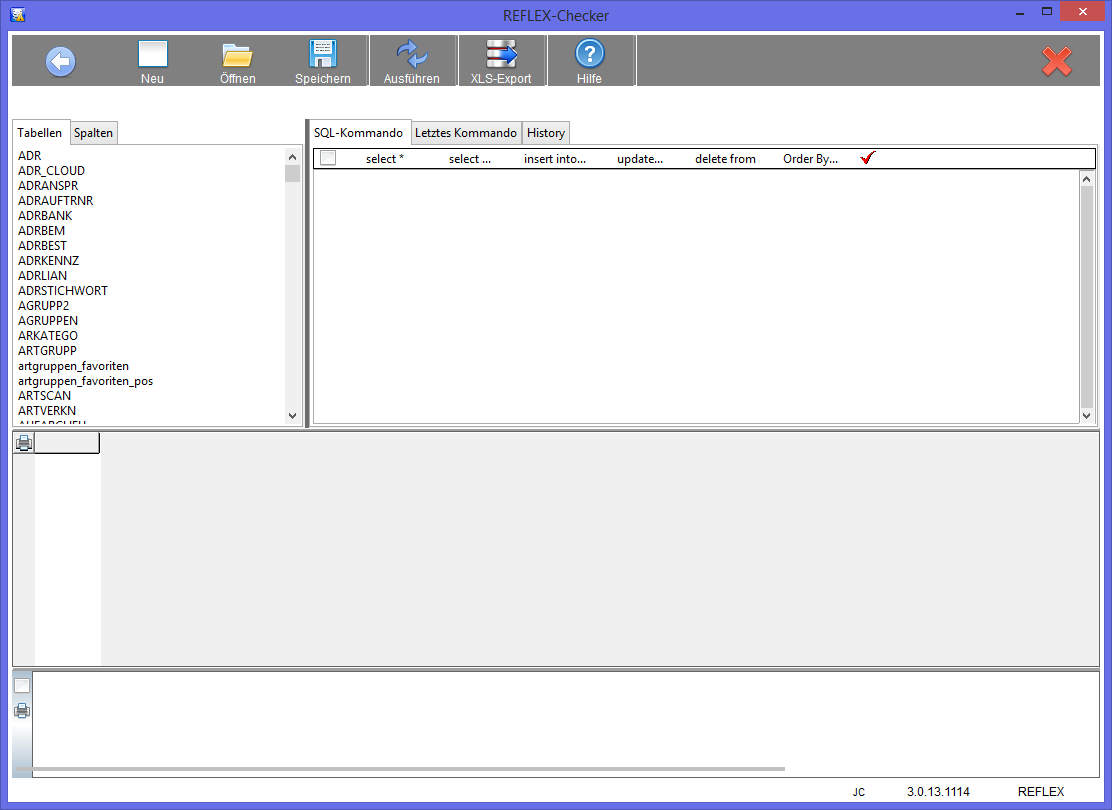Click printer icon in results grid
The image size is (1112, 810).
click(x=24, y=443)
